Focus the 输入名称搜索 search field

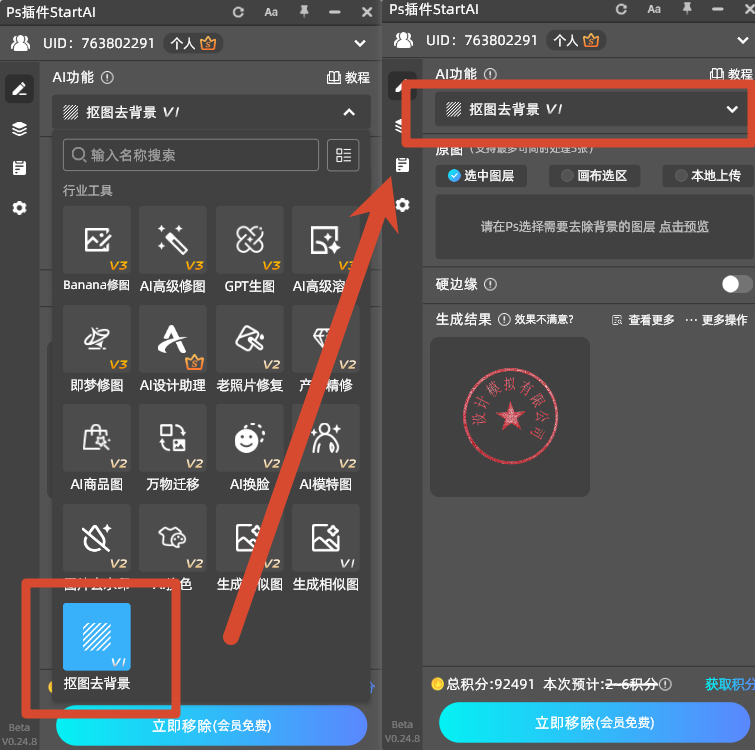191,155
